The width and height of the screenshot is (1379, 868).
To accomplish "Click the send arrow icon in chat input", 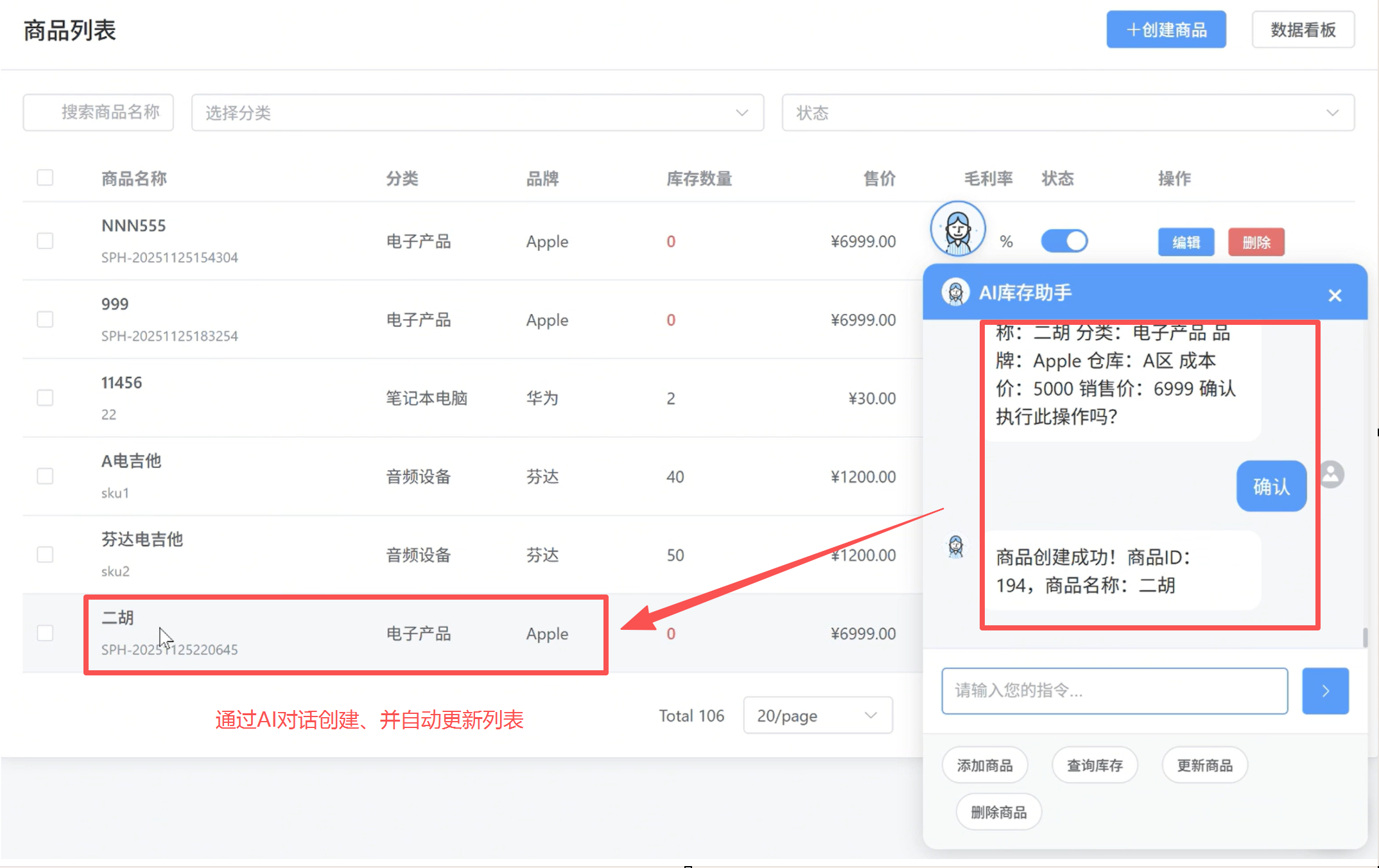I will click(x=1325, y=691).
